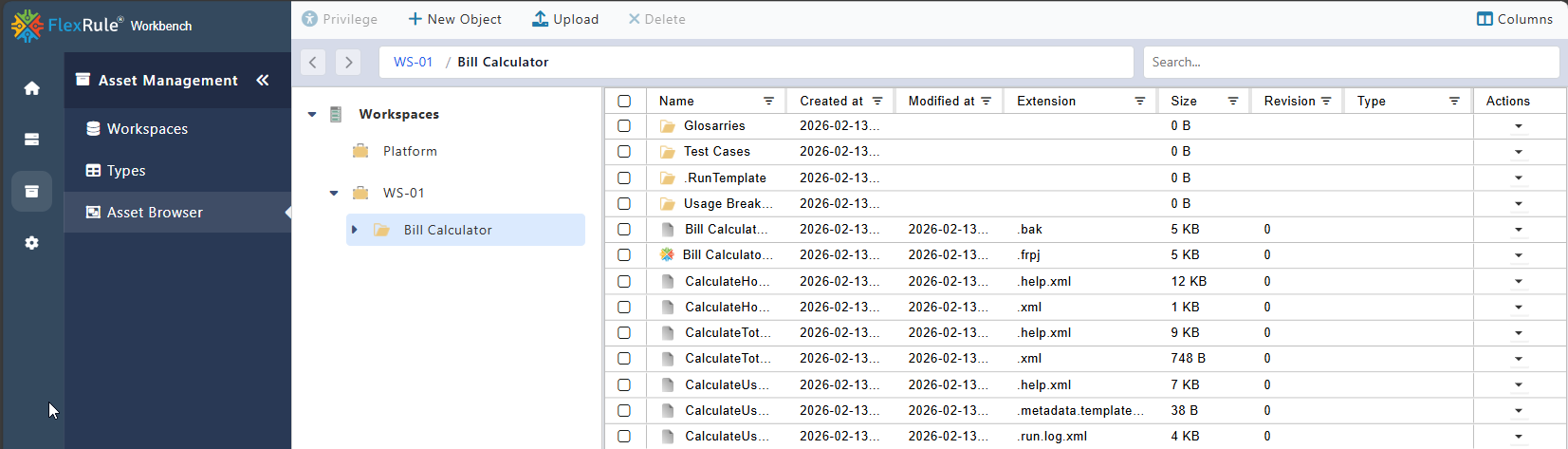Click the file icon of the .bak row
The image size is (1568, 449).
tap(668, 229)
